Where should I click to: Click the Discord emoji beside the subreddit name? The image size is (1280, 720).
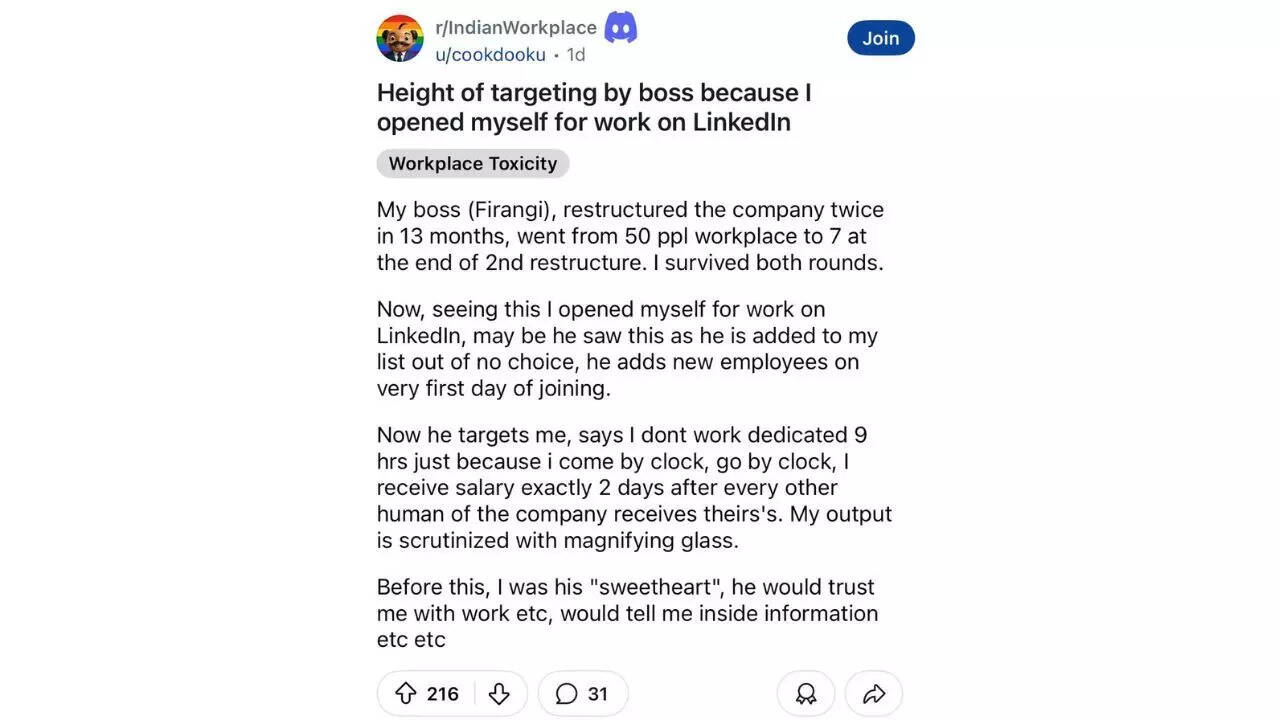pyautogui.click(x=620, y=27)
